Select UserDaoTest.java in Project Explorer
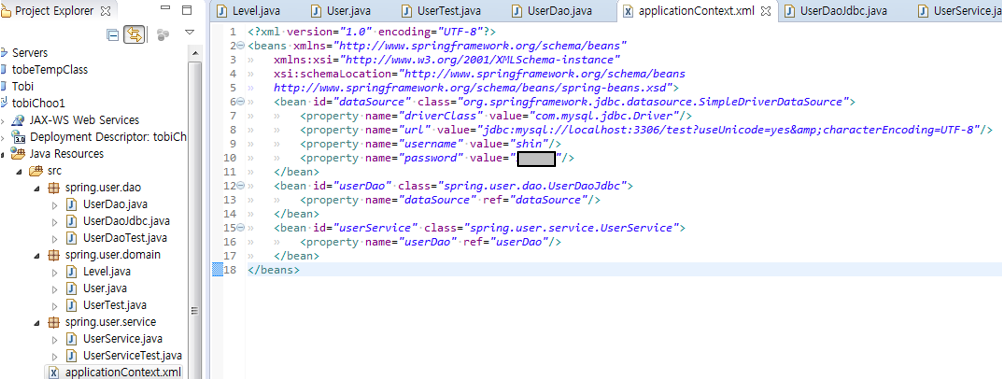This screenshot has width=1002, height=379. (125, 238)
